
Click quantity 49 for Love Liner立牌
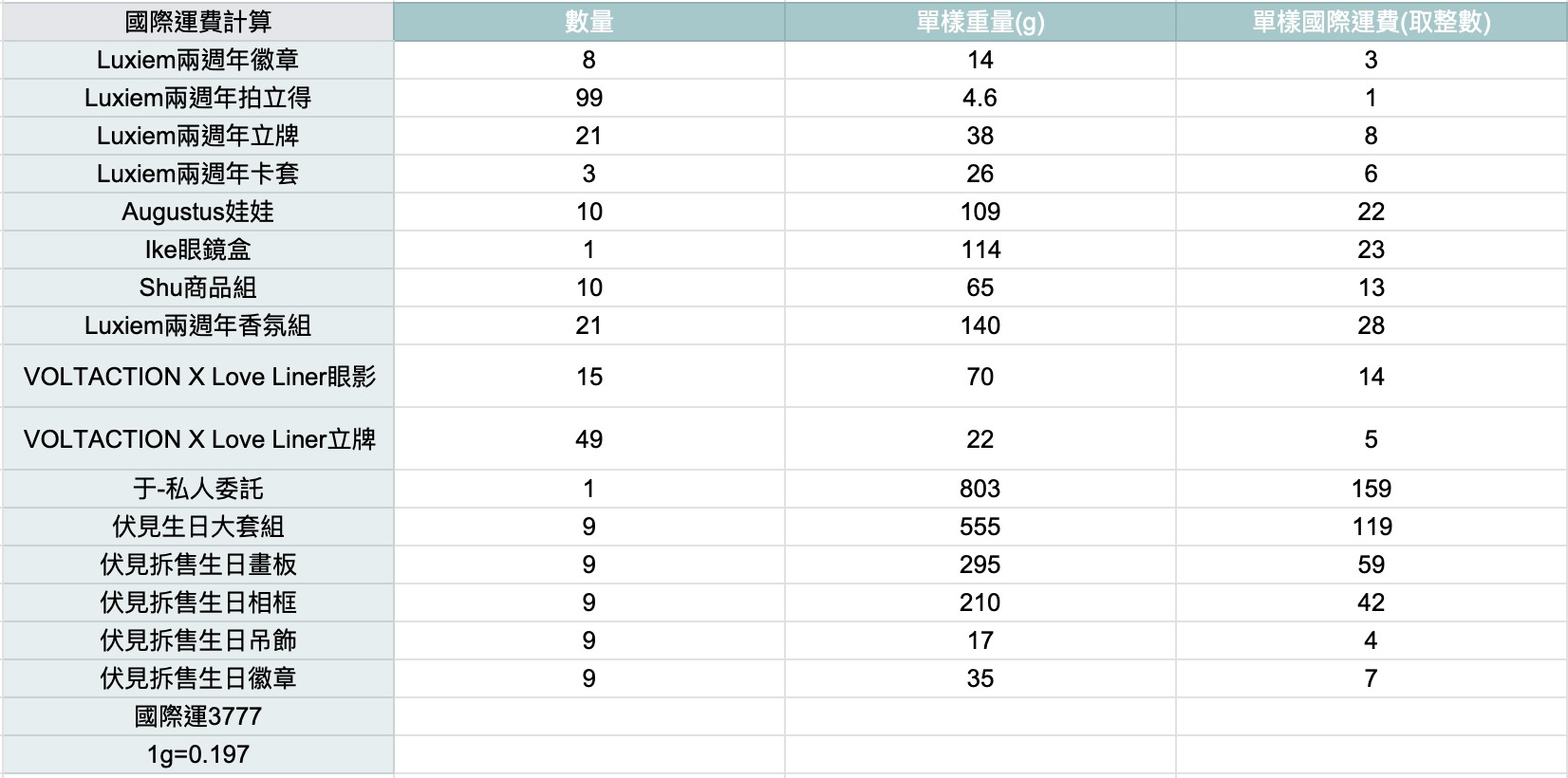pyautogui.click(x=588, y=439)
